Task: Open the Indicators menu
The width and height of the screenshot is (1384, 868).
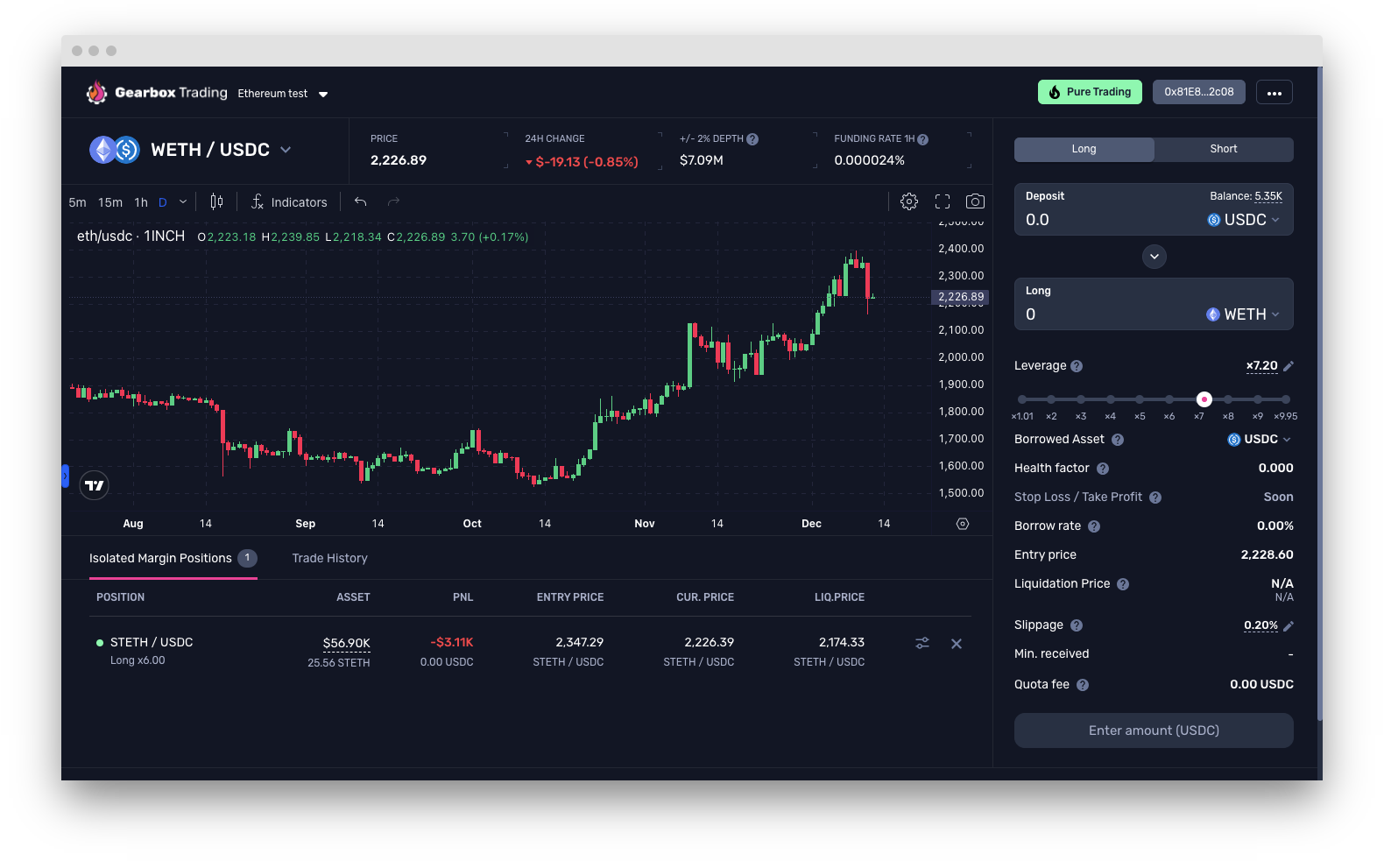Action: (x=289, y=202)
